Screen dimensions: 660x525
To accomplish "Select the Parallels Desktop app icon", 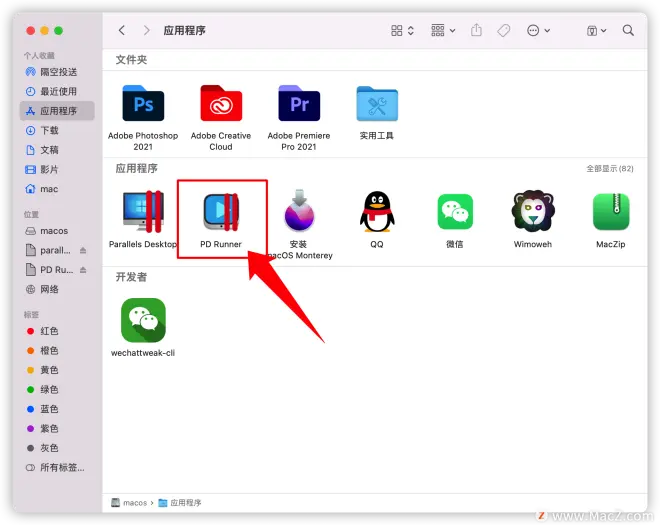I will pyautogui.click(x=143, y=211).
